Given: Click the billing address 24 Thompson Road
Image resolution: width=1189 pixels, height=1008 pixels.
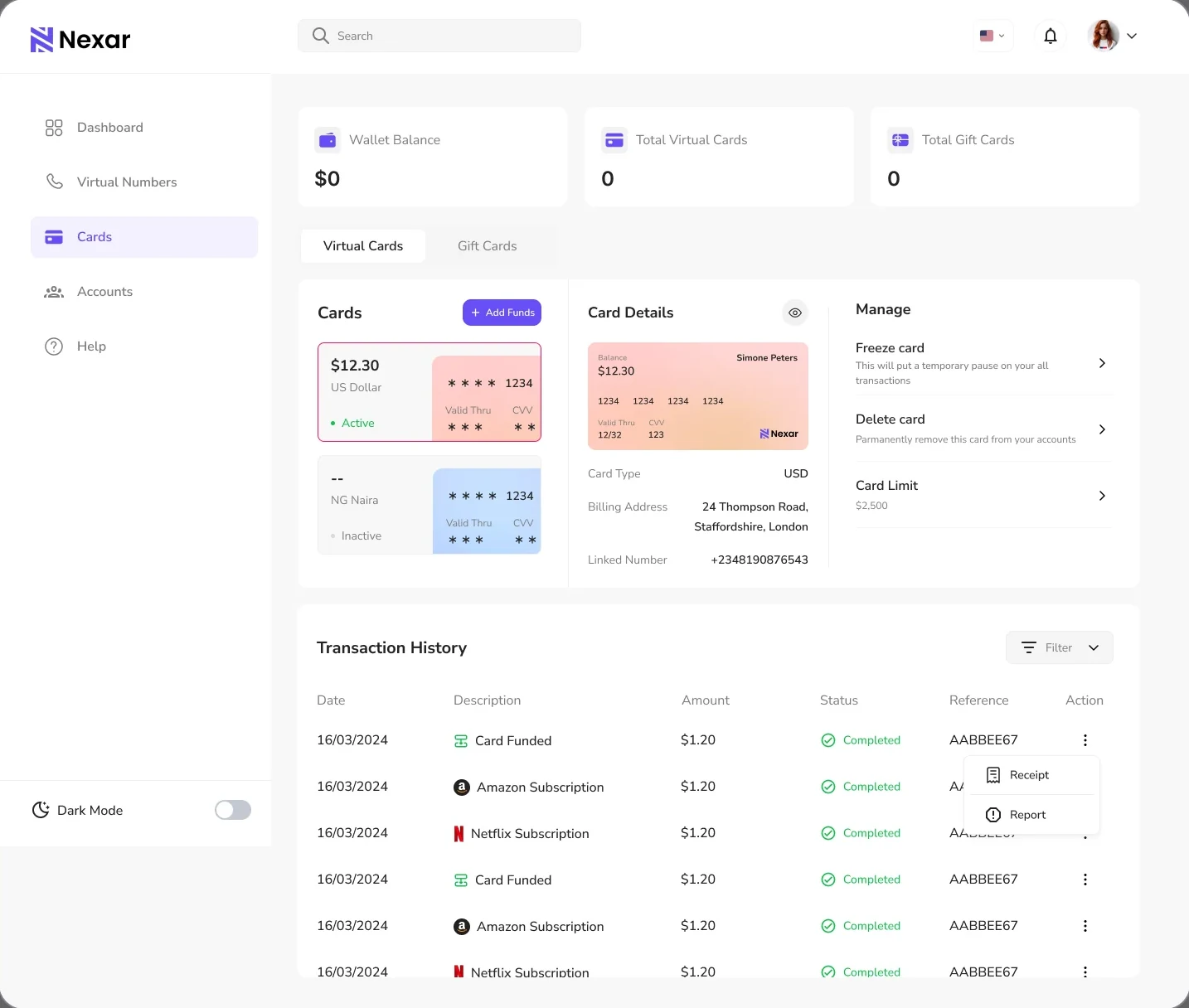Looking at the screenshot, I should (751, 516).
